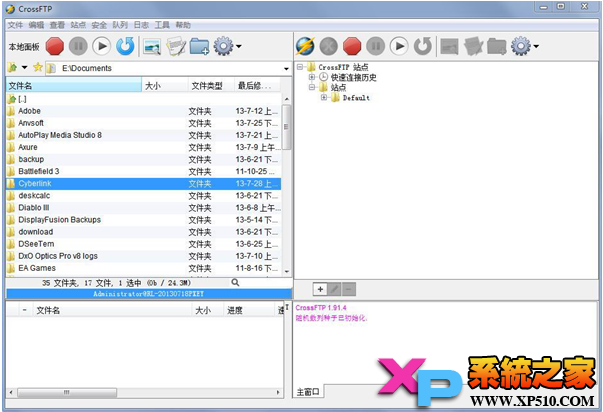Click the view image icon in local toolbar
Image resolution: width=603 pixels, height=412 pixels.
(152, 47)
